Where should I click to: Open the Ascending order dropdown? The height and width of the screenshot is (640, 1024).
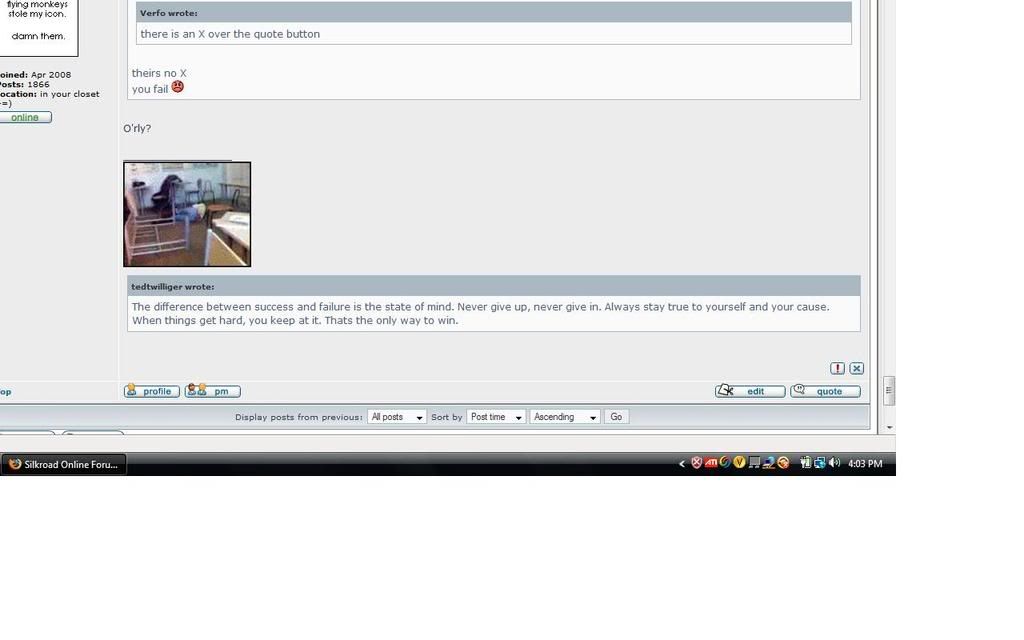[x=565, y=417]
